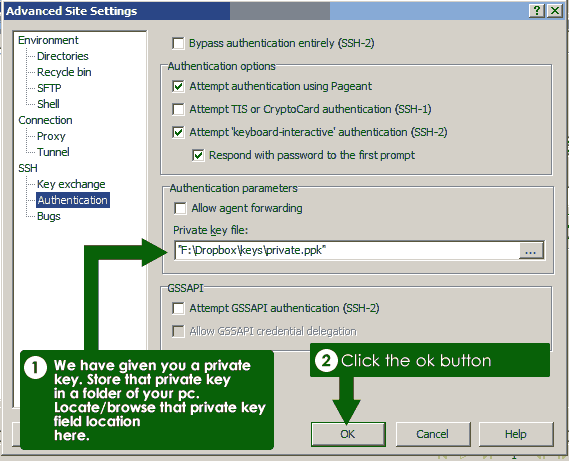Click the title bar question mark help icon

click(537, 11)
